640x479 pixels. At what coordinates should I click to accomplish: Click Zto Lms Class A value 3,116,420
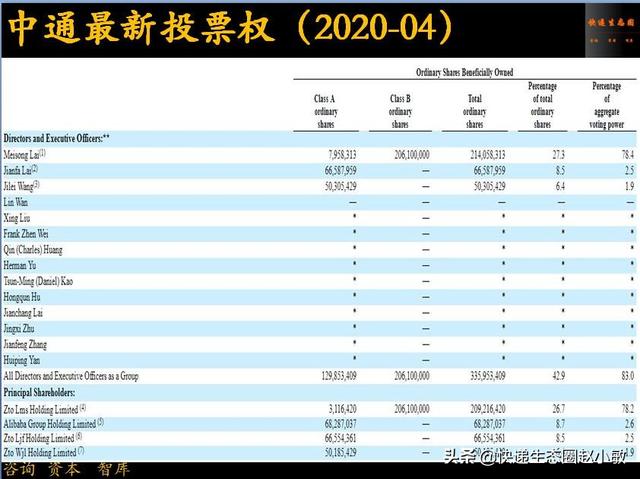coord(342,409)
